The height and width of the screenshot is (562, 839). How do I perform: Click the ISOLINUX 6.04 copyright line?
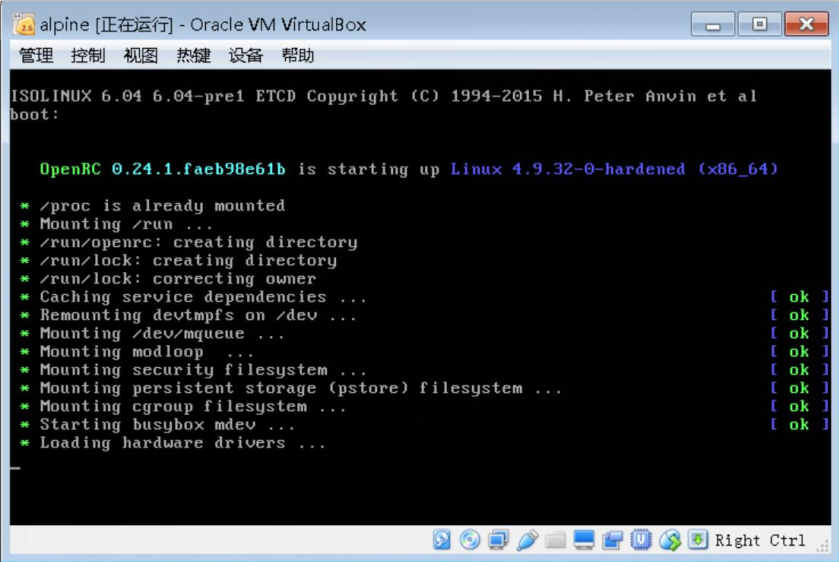click(x=384, y=96)
